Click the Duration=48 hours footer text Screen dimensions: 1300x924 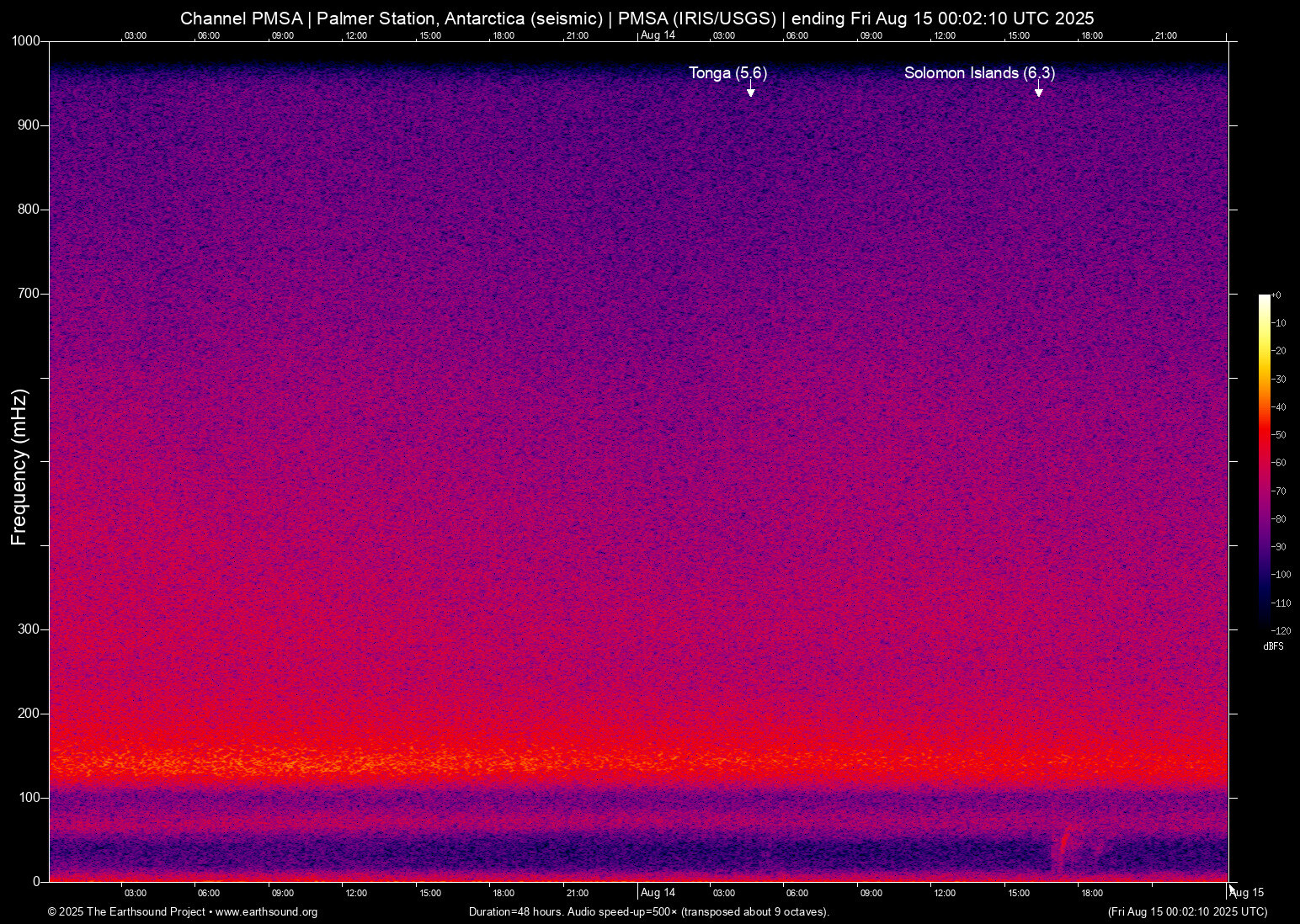649,912
